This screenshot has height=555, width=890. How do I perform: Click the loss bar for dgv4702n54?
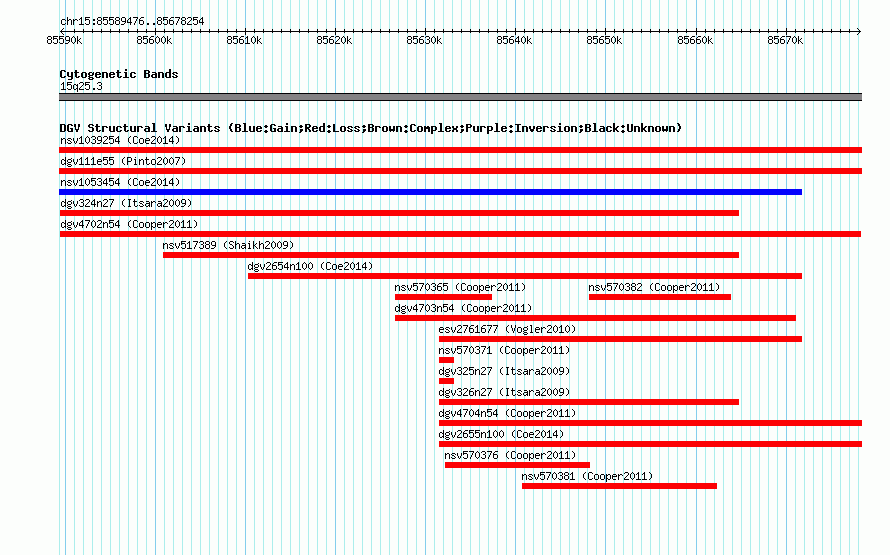click(460, 234)
